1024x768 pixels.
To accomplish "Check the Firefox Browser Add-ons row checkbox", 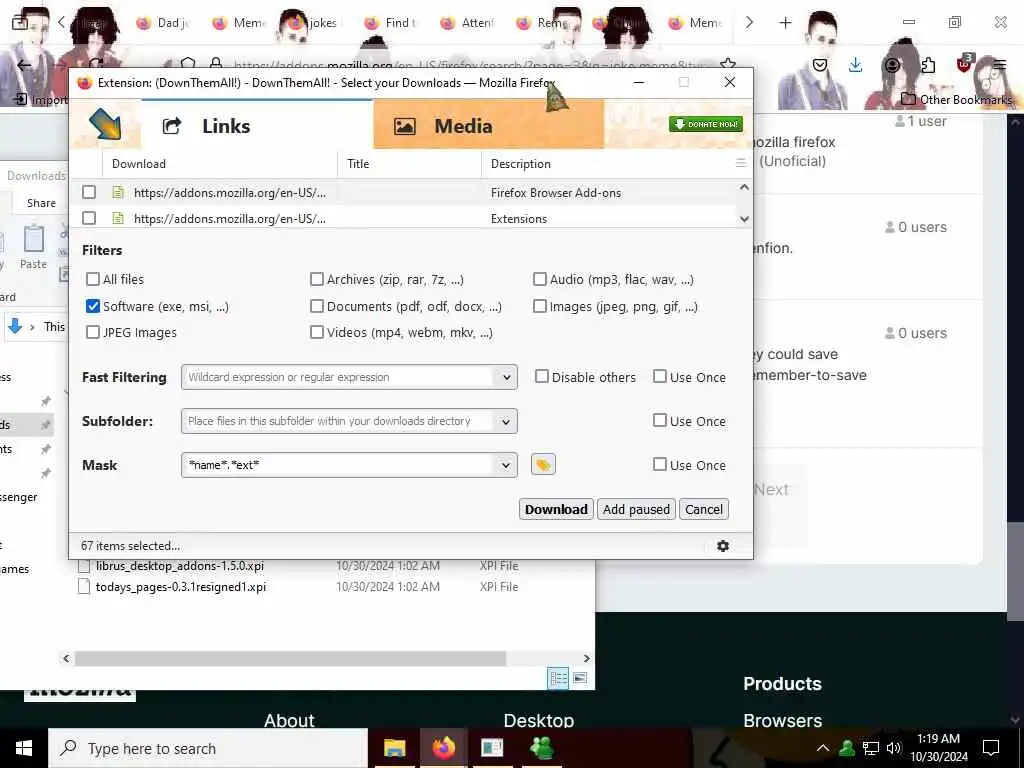I will click(x=89, y=192).
